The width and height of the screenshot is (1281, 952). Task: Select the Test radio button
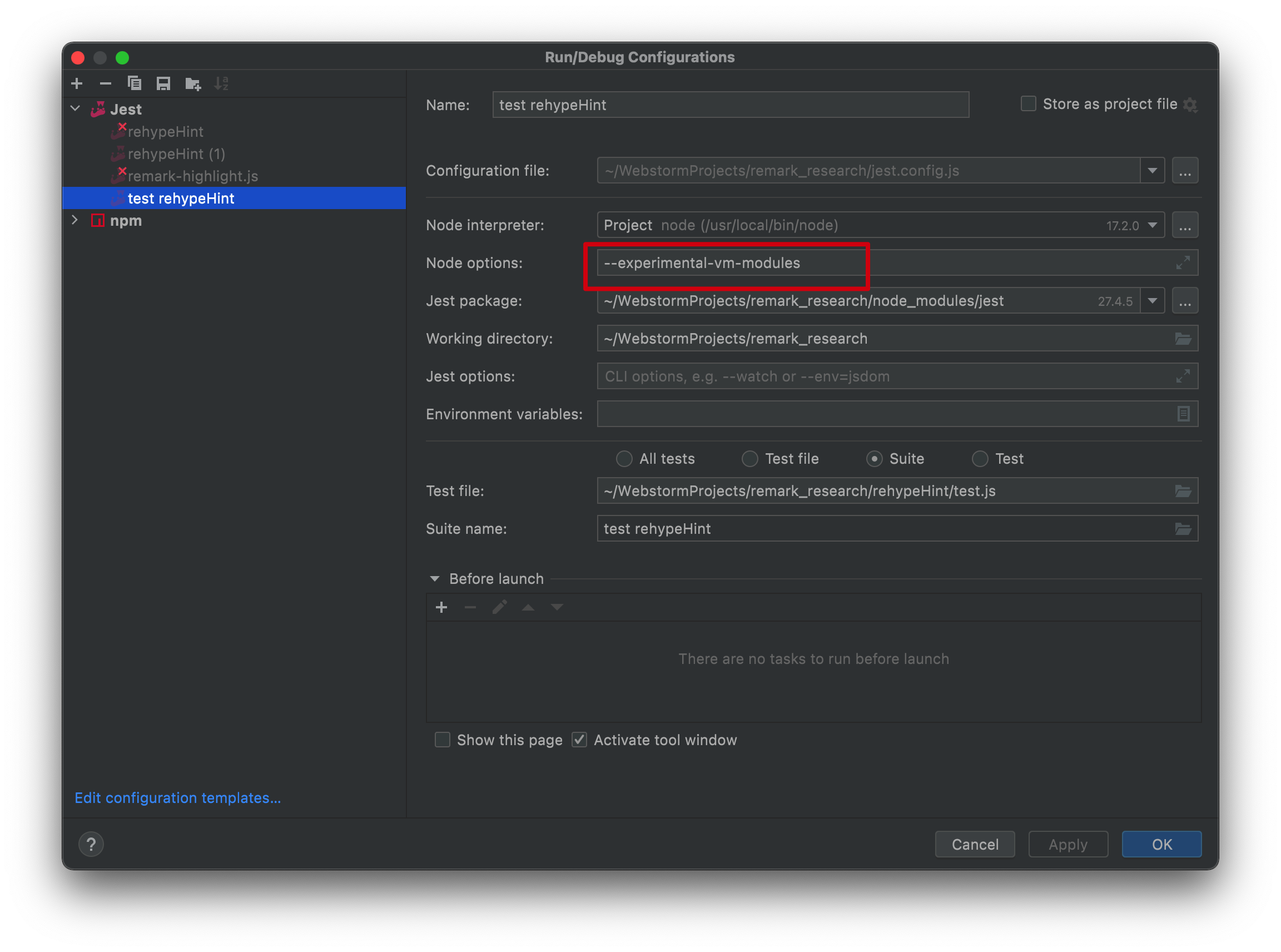980,459
